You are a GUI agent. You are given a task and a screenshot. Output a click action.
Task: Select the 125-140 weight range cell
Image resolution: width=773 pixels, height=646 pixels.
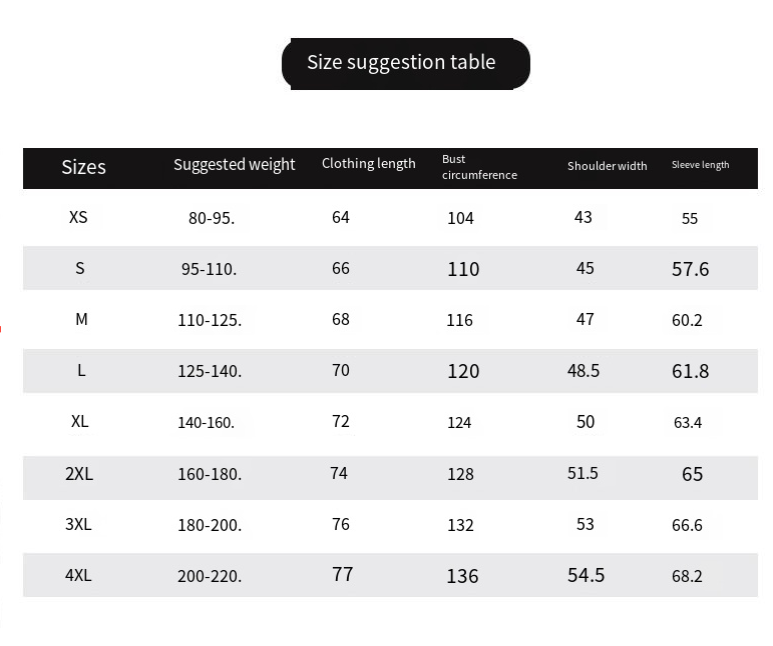pos(210,371)
